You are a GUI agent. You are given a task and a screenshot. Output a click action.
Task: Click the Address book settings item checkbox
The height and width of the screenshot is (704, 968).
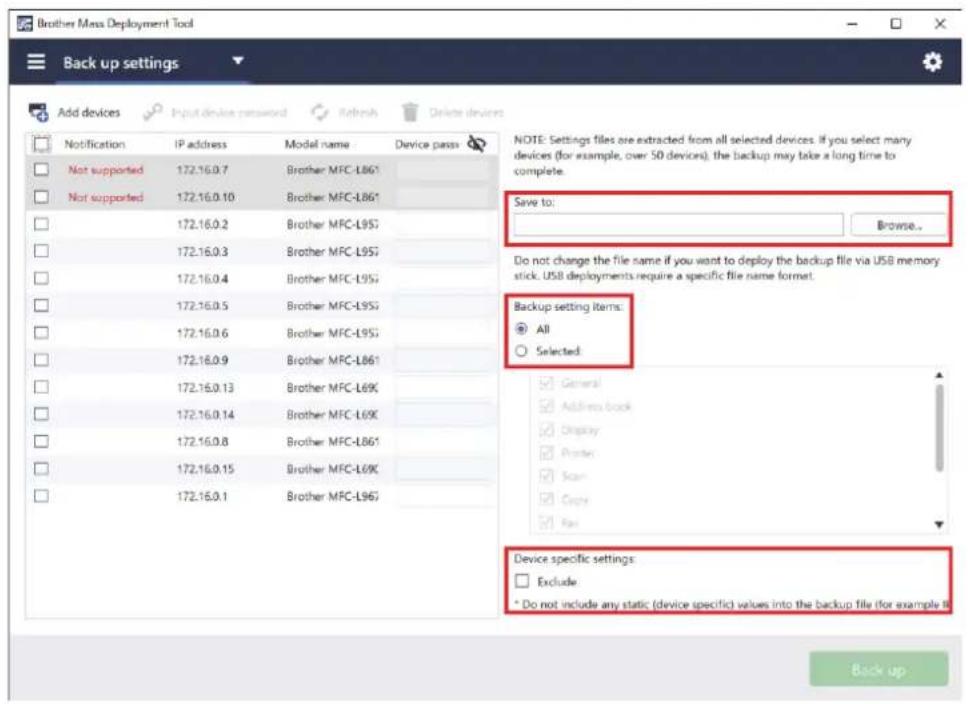coord(546,406)
